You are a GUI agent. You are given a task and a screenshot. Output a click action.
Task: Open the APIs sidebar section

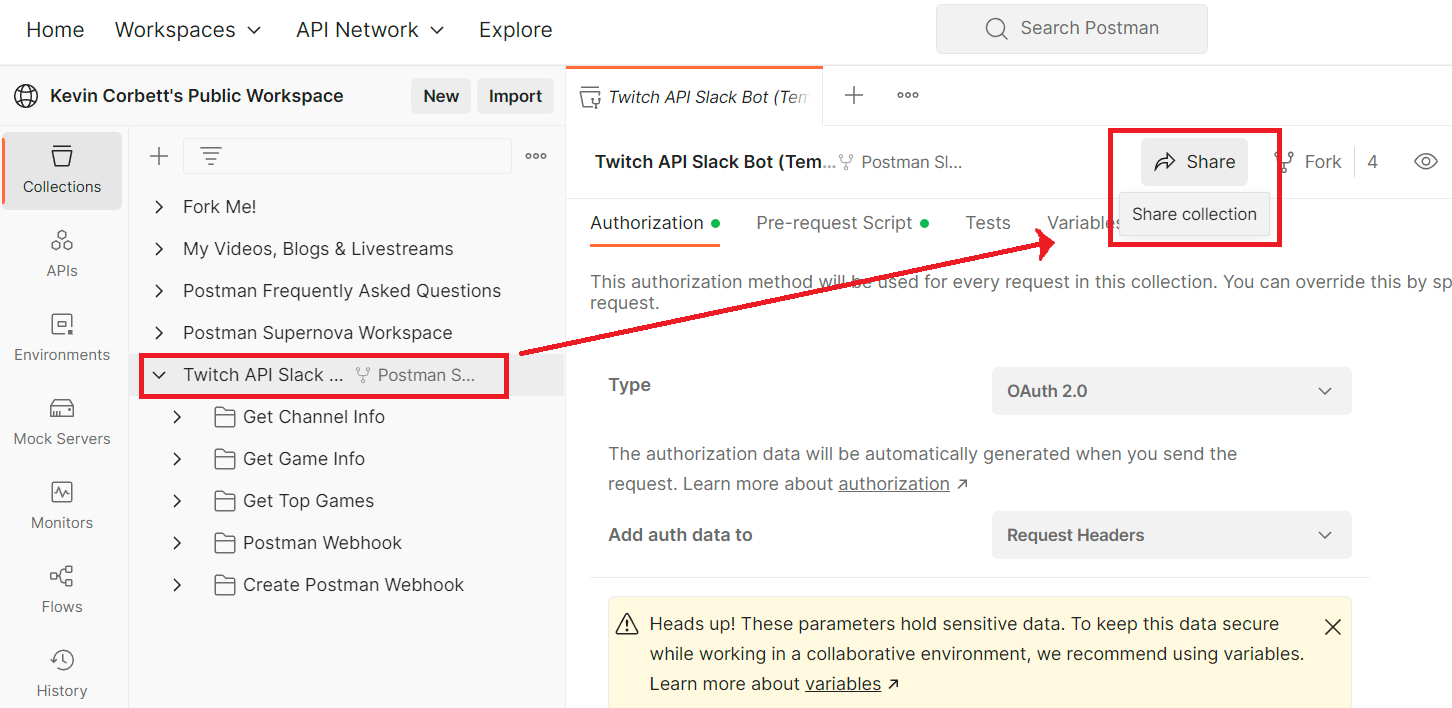click(62, 253)
